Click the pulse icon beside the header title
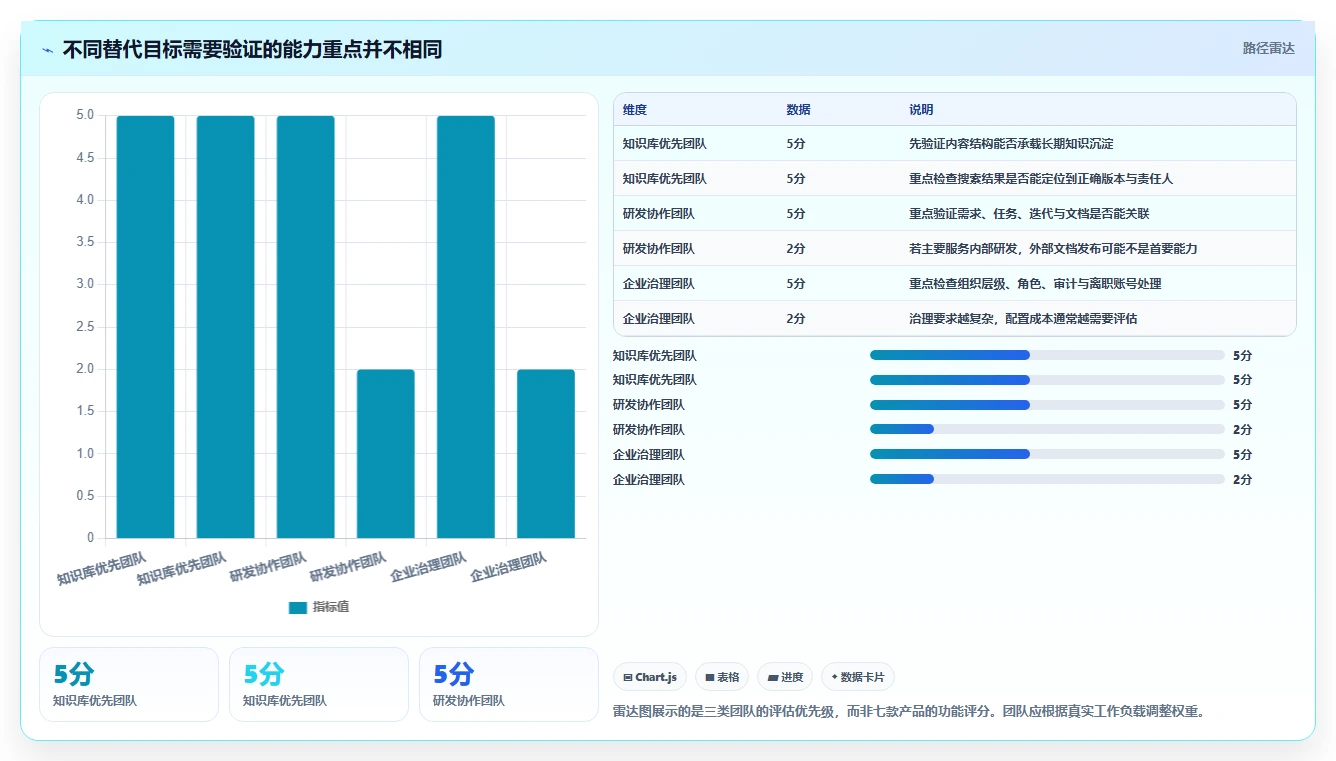The width and height of the screenshot is (1336, 761). pyautogui.click(x=48, y=50)
